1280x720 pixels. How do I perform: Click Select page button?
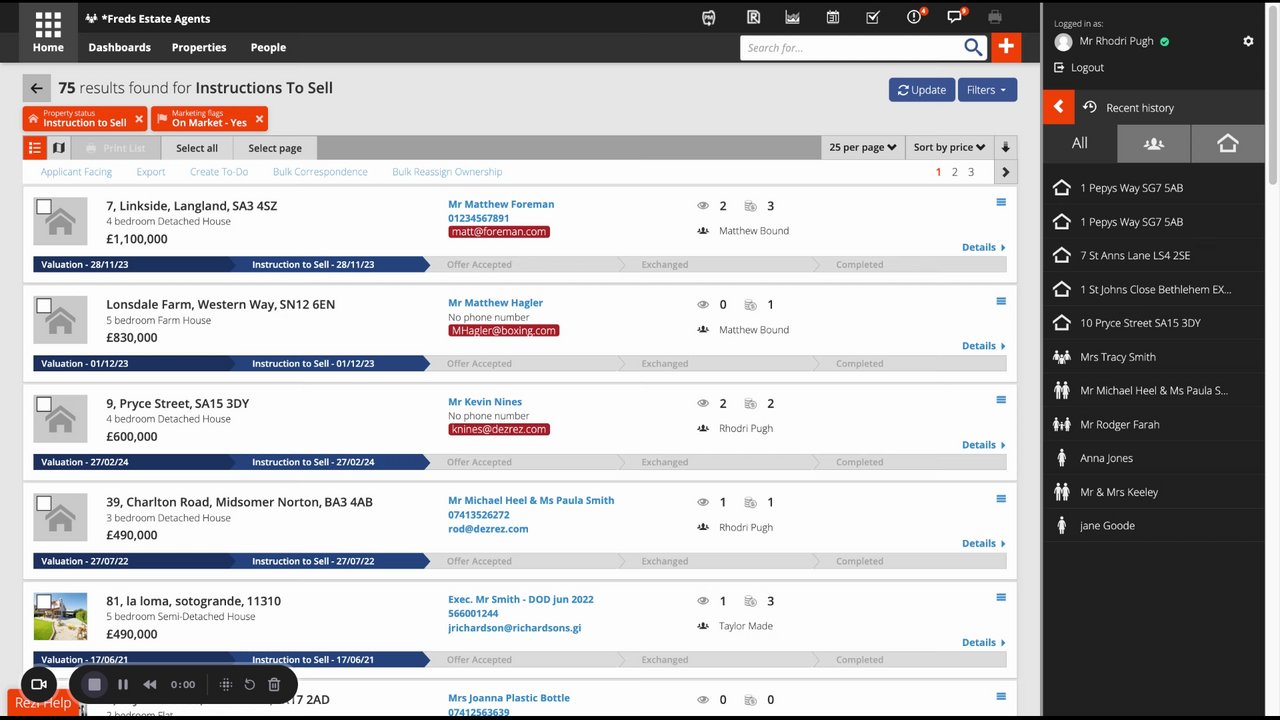[x=275, y=148]
